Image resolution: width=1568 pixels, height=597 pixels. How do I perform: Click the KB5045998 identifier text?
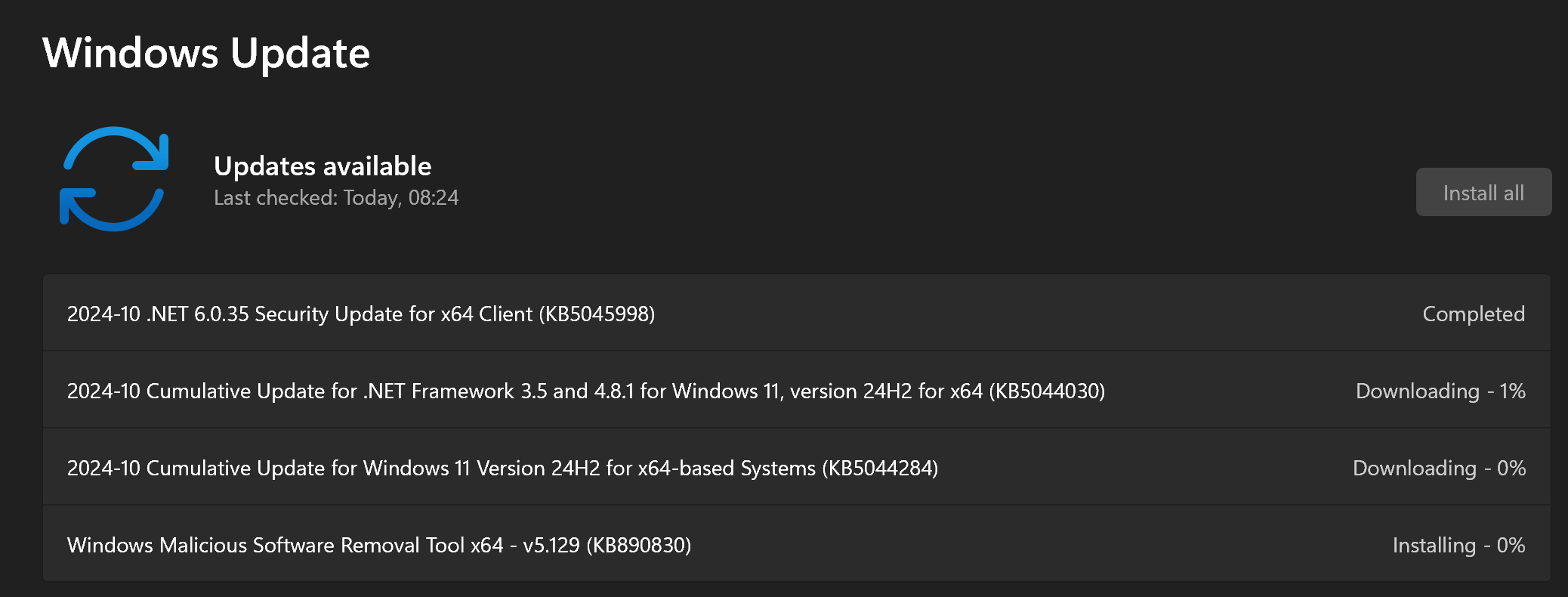coord(597,314)
